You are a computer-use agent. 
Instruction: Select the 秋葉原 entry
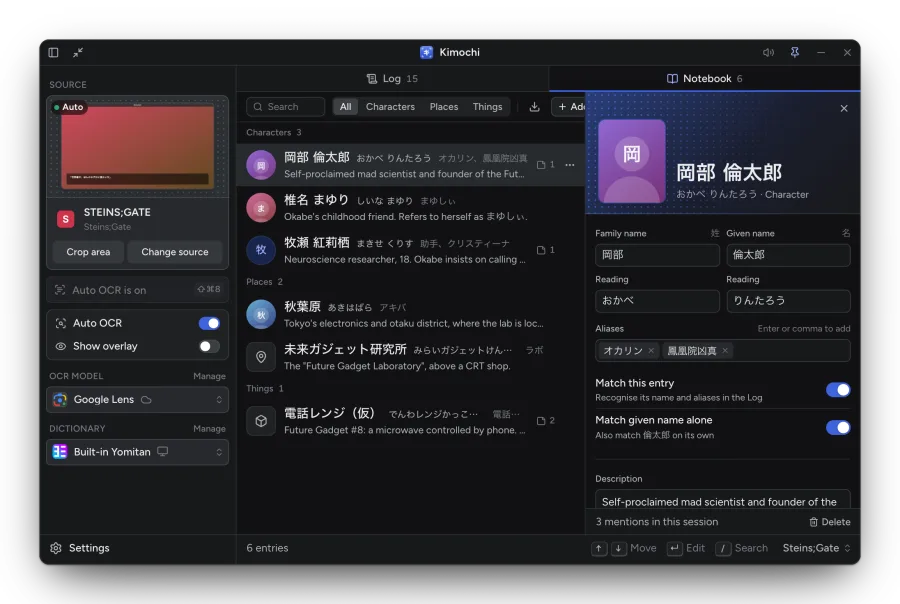(410, 315)
